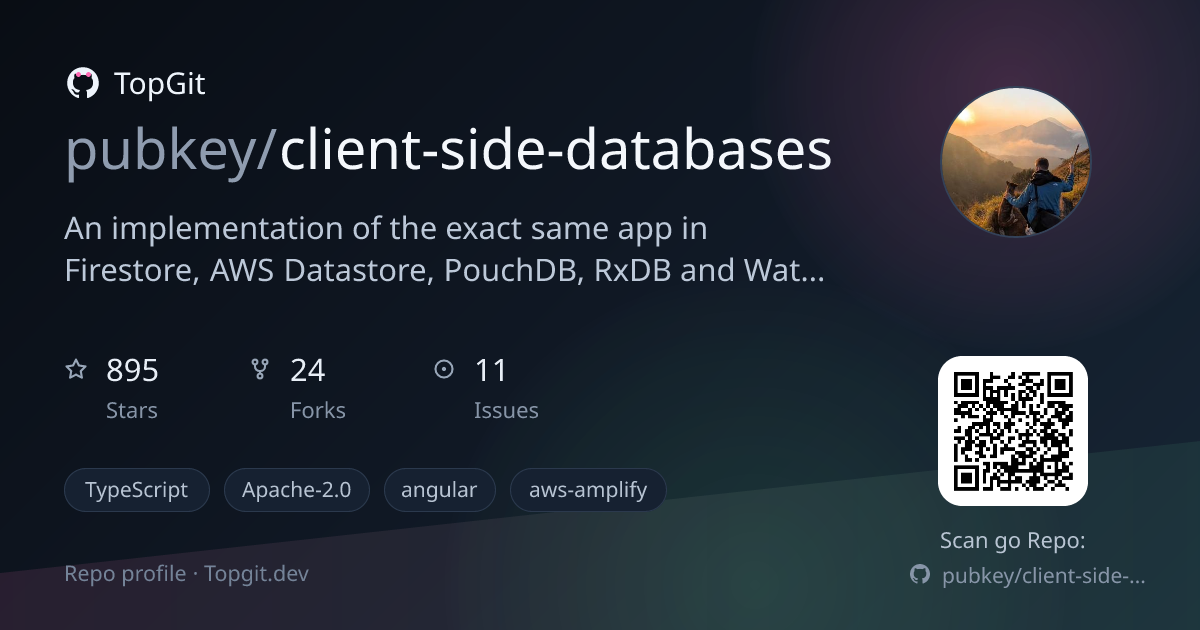This screenshot has height=630, width=1200.
Task: Click the issues icon beside 11
Action: pyautogui.click(x=444, y=370)
